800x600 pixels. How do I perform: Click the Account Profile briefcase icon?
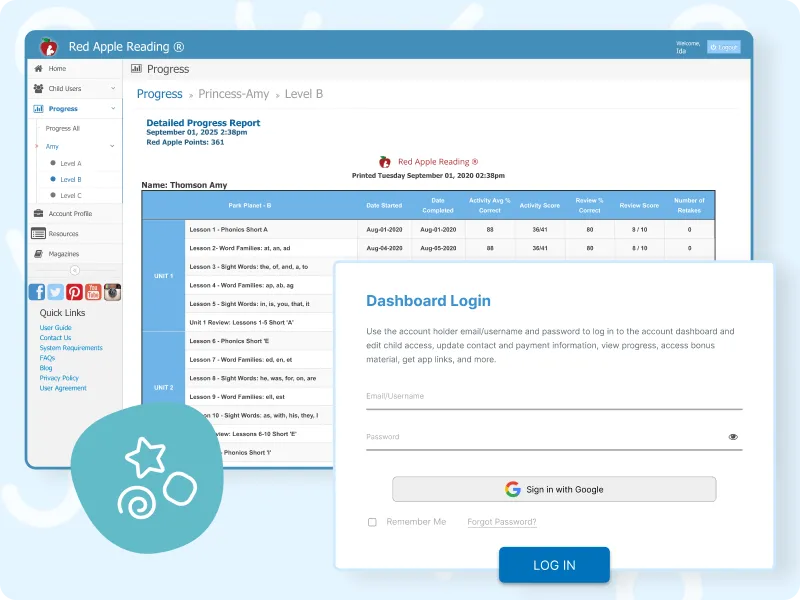[x=38, y=213]
